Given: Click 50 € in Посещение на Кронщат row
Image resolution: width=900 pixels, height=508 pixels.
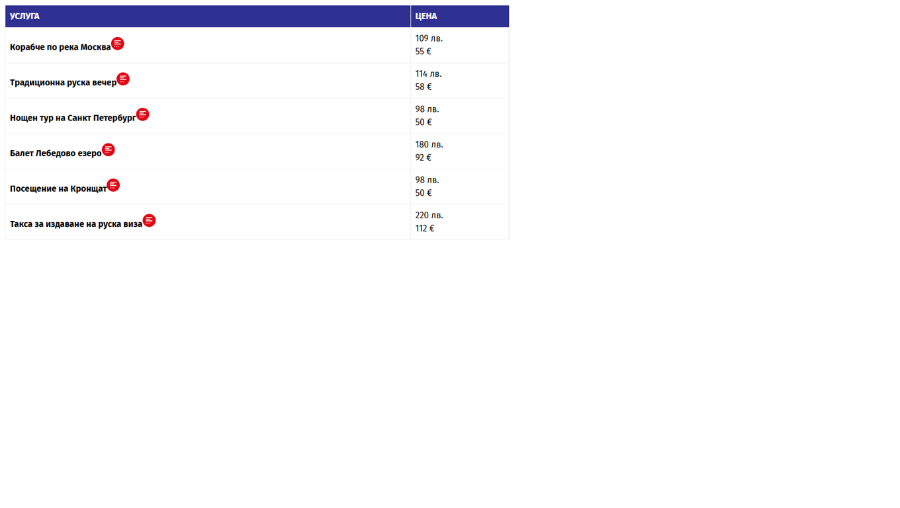Looking at the screenshot, I should (423, 193).
